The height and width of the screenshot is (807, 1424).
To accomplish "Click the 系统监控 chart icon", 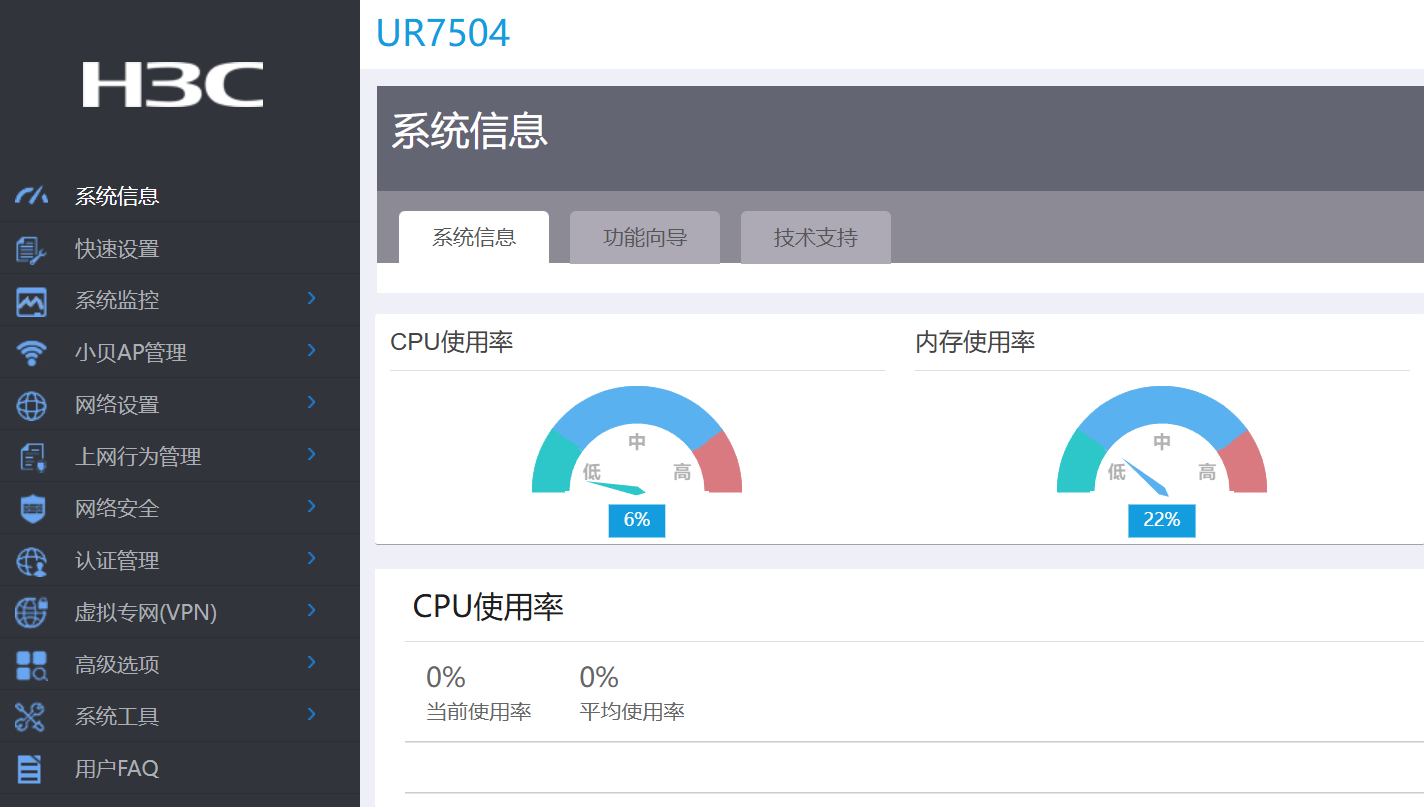I will (x=31, y=301).
